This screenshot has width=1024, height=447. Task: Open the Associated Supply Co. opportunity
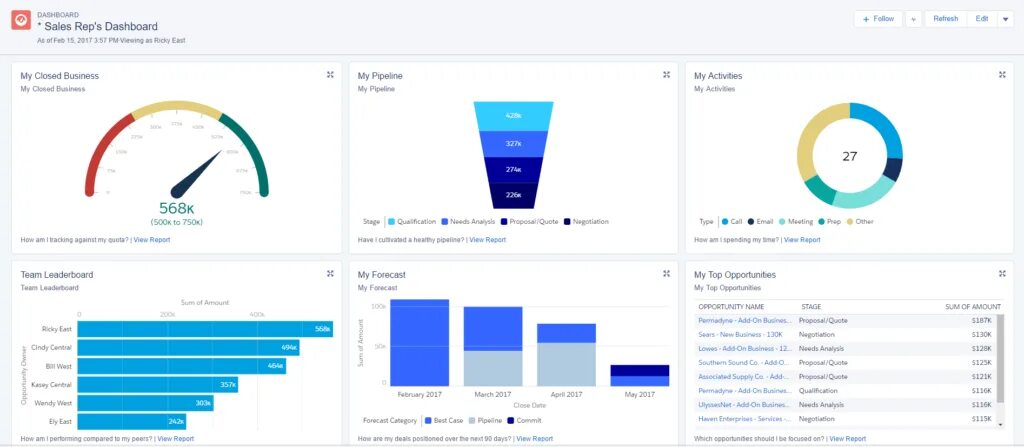(744, 376)
